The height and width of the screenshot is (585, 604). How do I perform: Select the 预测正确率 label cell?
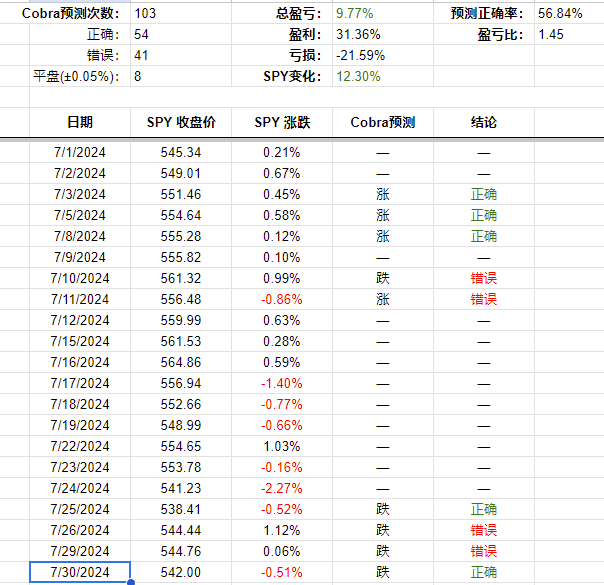[484, 13]
